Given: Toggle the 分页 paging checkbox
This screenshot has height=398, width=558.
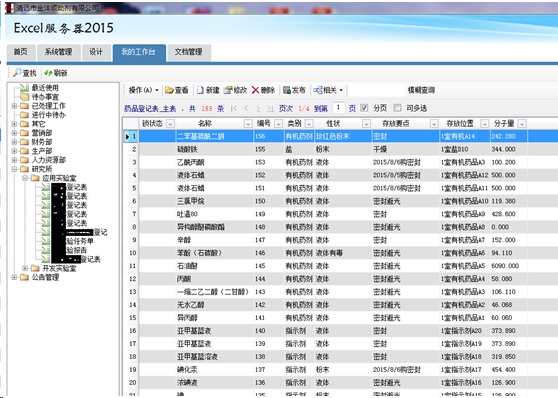Looking at the screenshot, I should point(364,108).
